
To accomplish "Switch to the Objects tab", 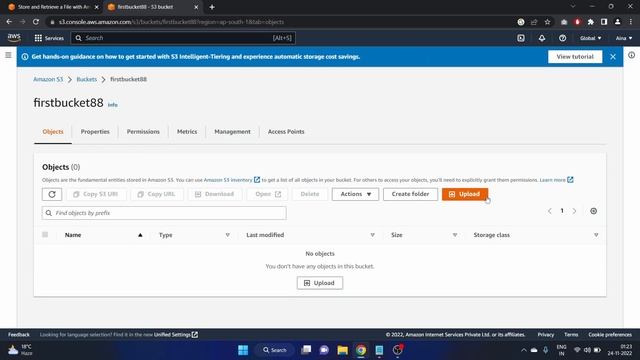I will click(x=53, y=132).
